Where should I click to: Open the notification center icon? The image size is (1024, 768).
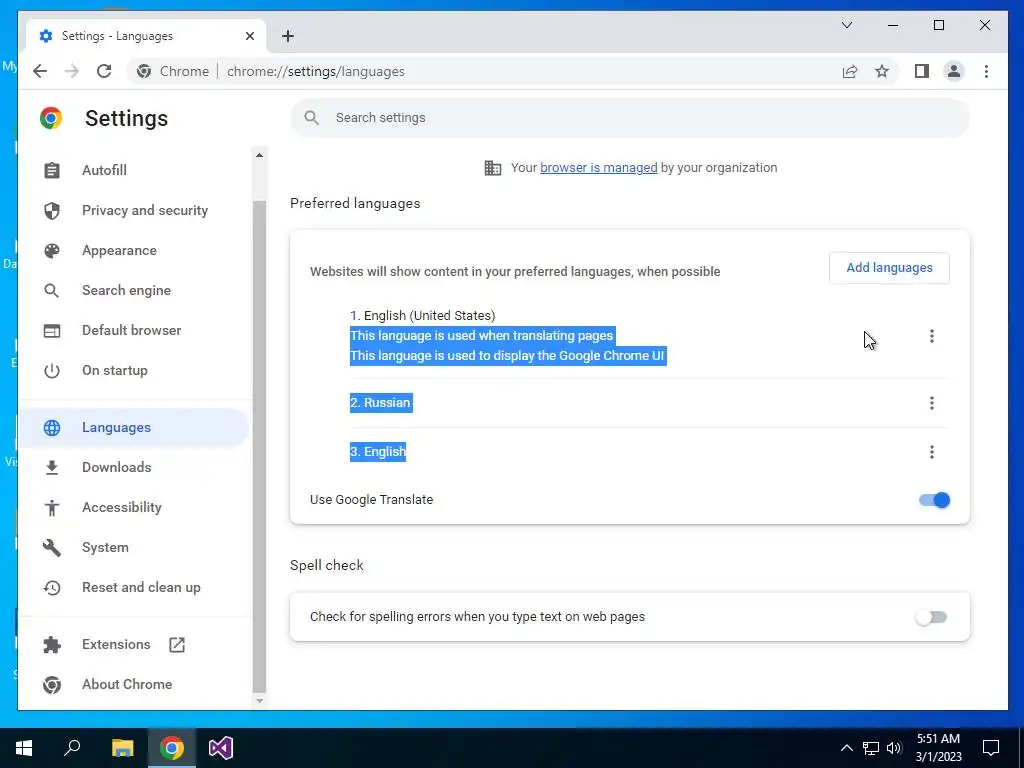click(x=991, y=748)
